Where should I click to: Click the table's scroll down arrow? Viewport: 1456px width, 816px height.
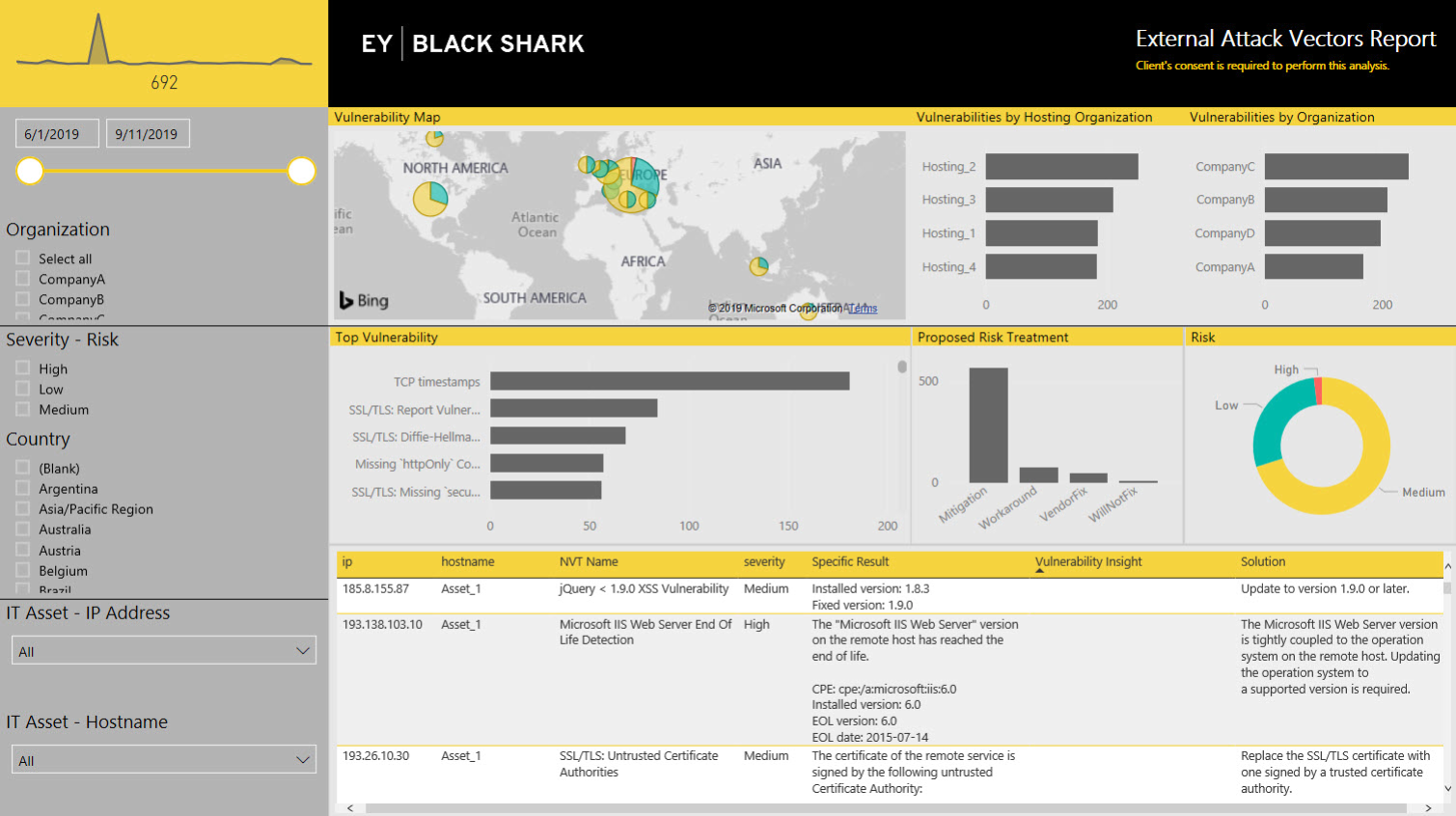click(1447, 789)
